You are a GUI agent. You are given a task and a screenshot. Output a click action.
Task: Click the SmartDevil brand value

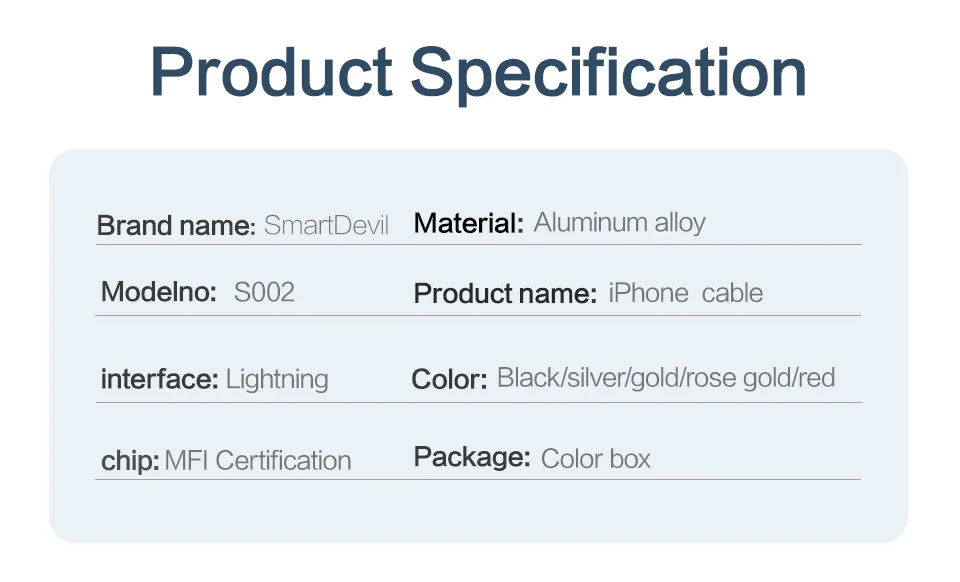pyautogui.click(x=326, y=225)
